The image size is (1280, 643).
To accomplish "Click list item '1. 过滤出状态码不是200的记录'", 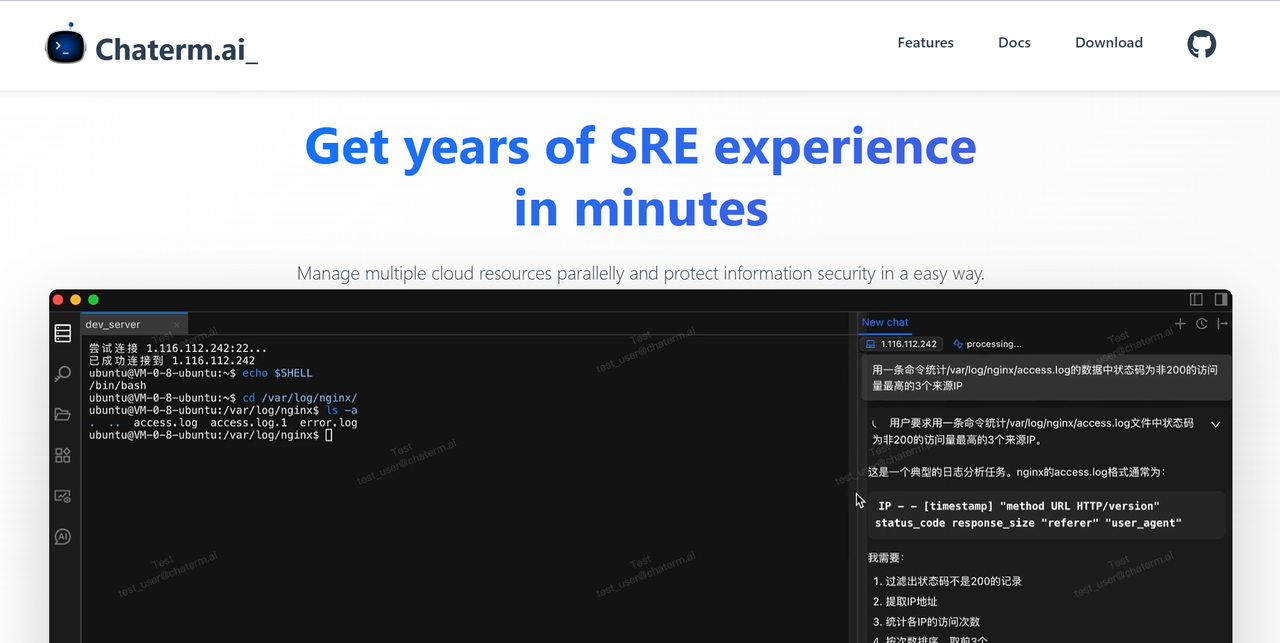I will click(947, 581).
